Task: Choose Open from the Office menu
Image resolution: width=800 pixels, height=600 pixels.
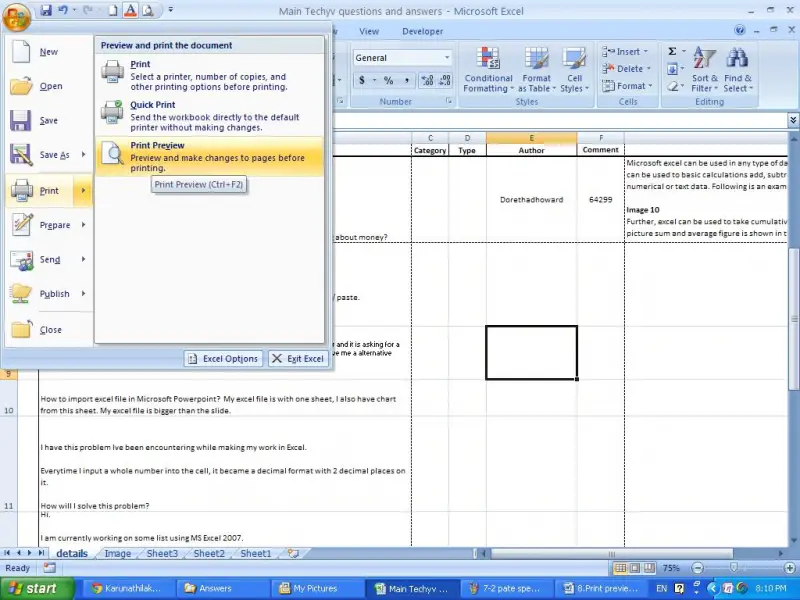Action: click(49, 86)
